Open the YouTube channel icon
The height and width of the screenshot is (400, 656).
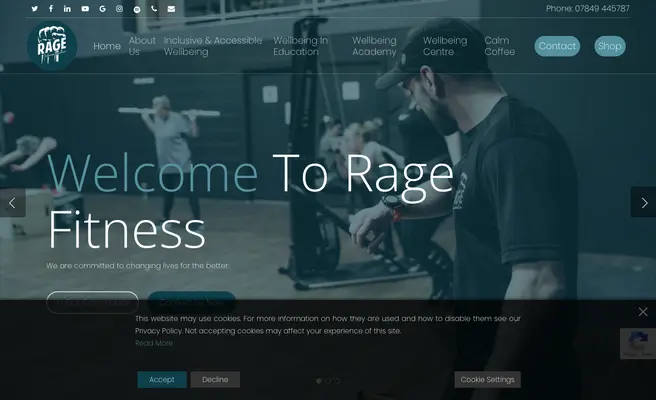(85, 8)
